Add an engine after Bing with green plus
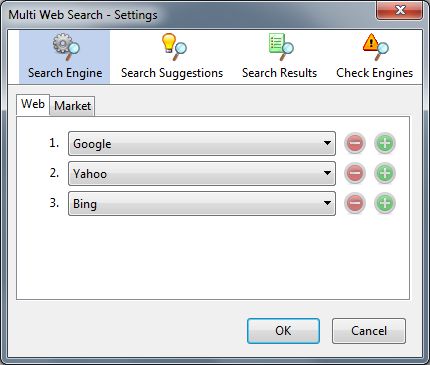 (385, 203)
